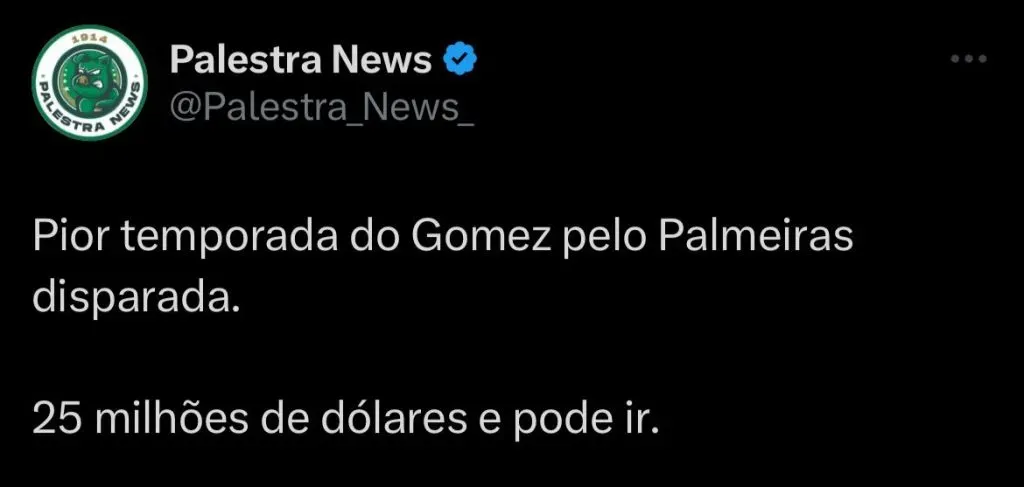Click the word milhões in the tweet
The image size is (1024, 487).
(172, 420)
